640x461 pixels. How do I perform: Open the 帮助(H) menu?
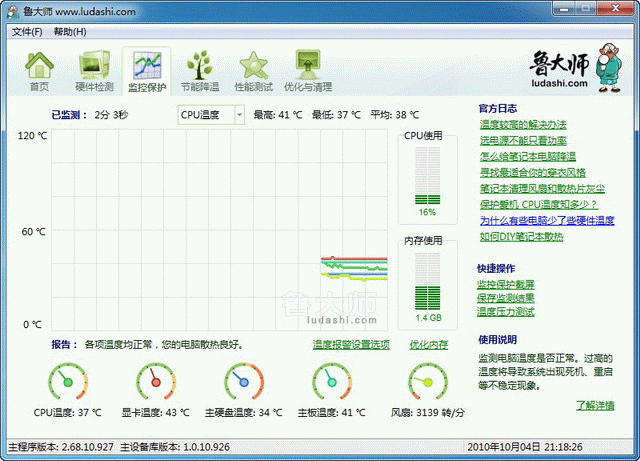click(70, 32)
